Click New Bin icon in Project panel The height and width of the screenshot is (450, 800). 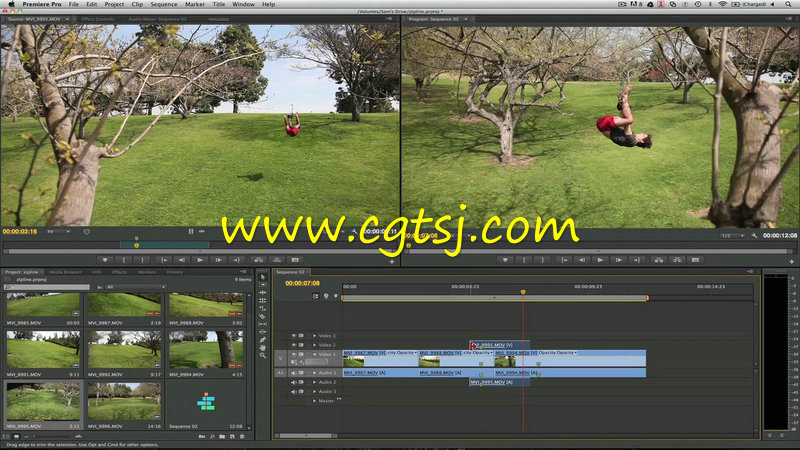tap(222, 437)
